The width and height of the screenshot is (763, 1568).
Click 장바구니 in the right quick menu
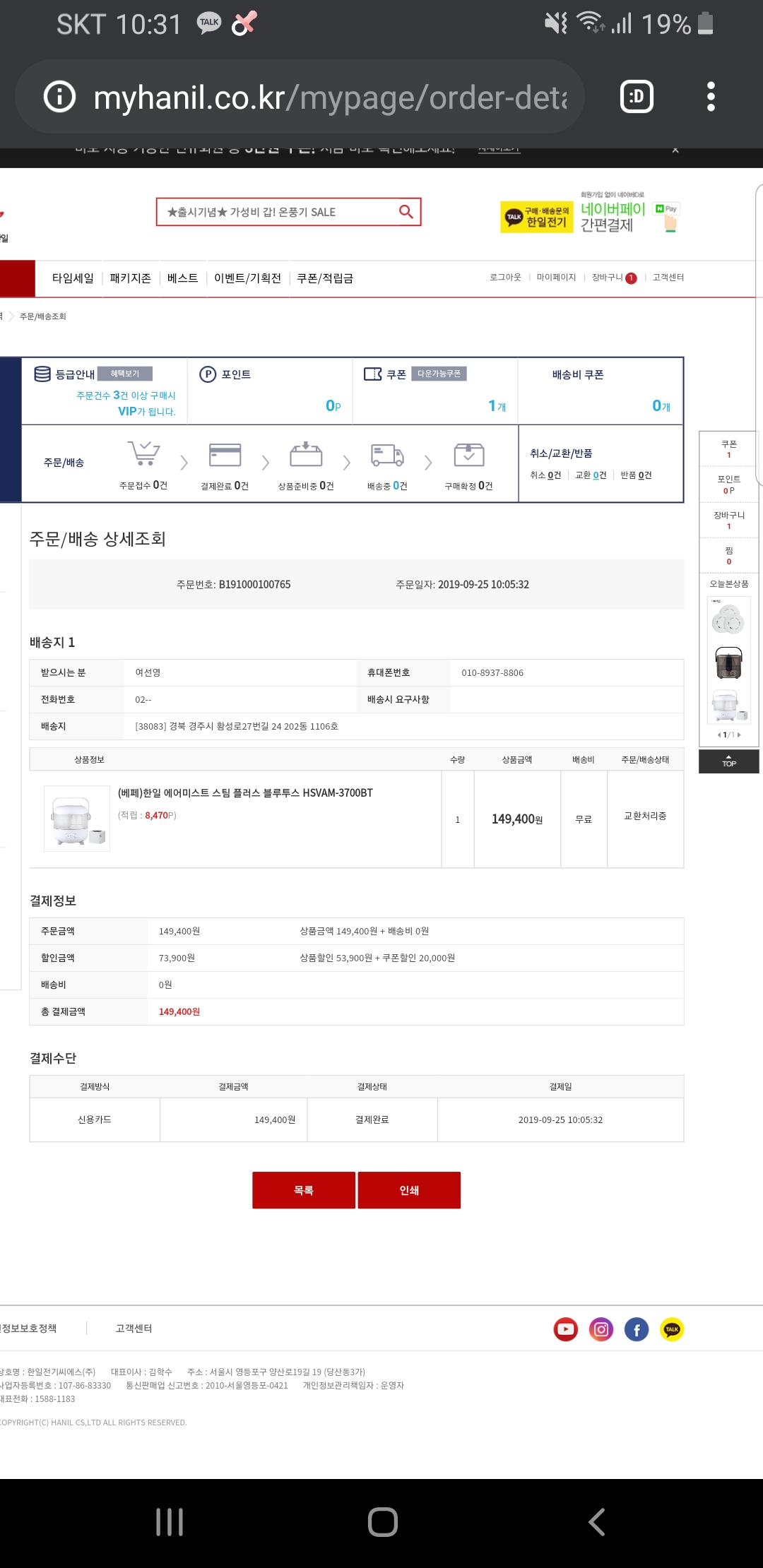[x=729, y=521]
